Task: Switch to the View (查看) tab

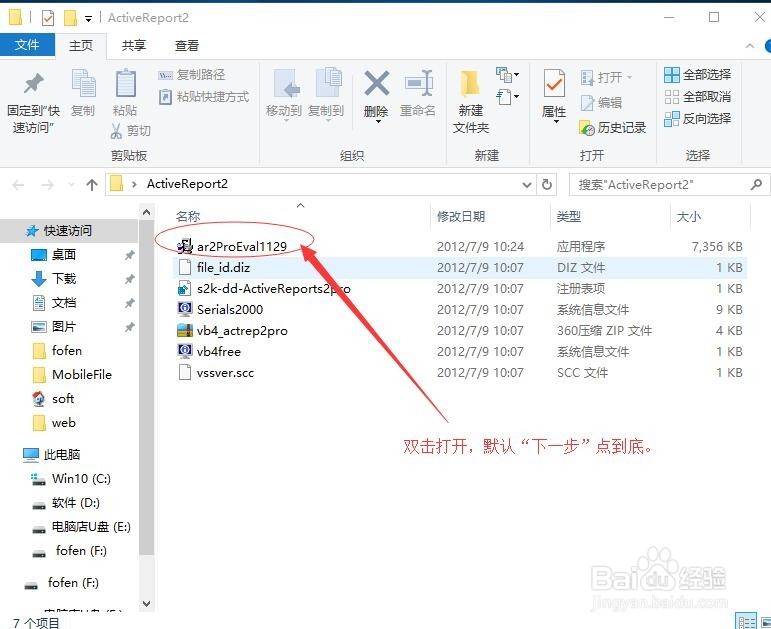Action: point(187,46)
